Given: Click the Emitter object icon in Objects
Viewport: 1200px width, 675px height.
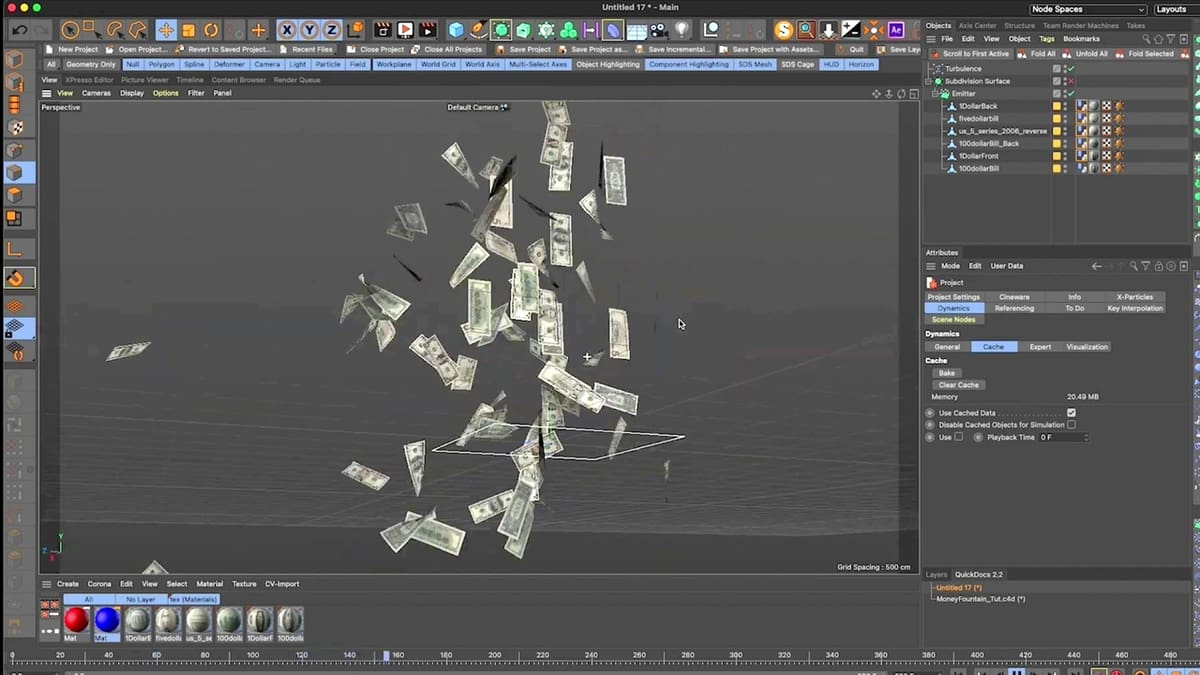Looking at the screenshot, I should [x=944, y=93].
